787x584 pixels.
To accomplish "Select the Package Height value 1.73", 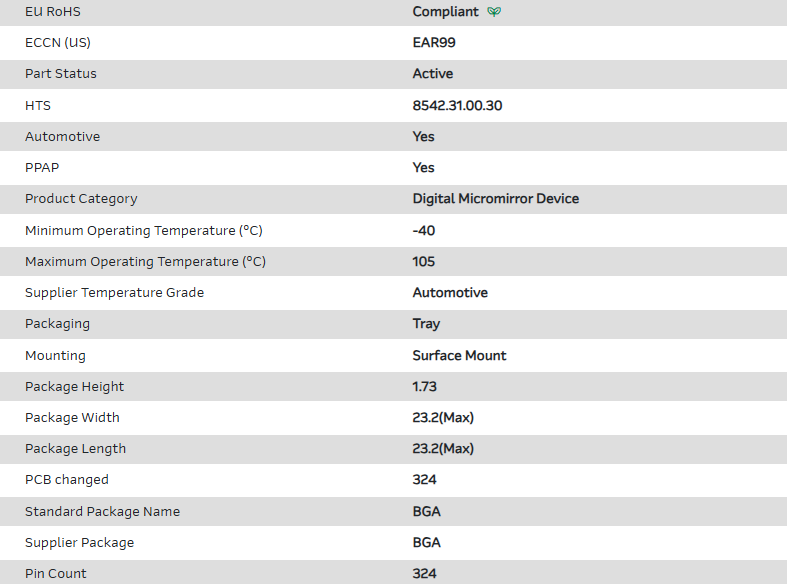I will pyautogui.click(x=425, y=387).
